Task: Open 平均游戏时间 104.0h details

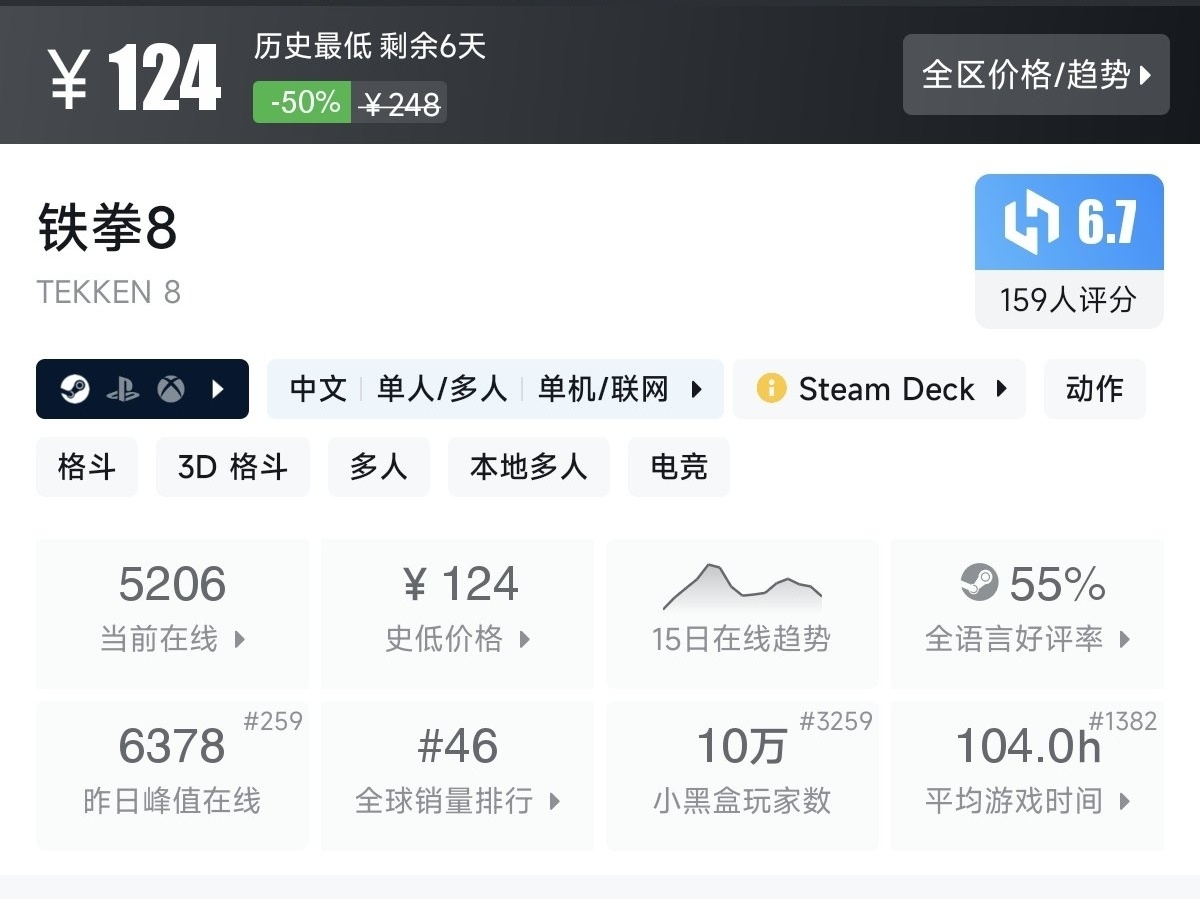Action: tap(1027, 774)
